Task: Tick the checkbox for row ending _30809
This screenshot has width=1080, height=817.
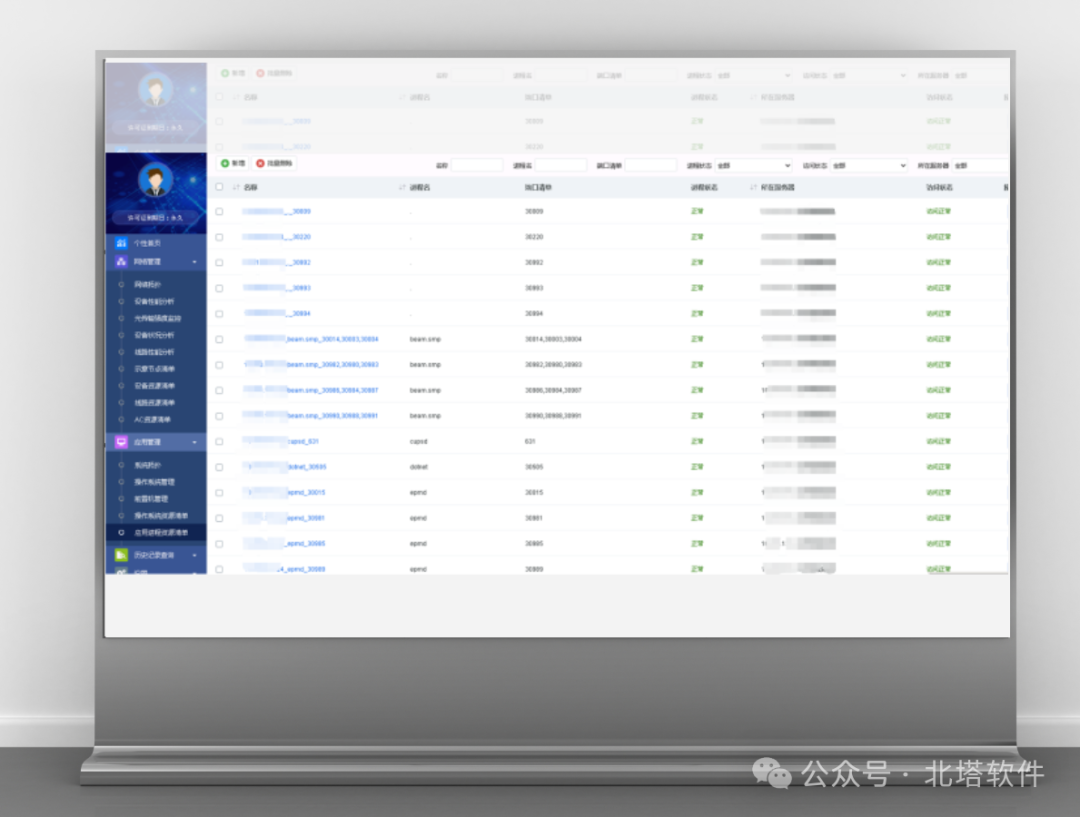Action: 219,211
